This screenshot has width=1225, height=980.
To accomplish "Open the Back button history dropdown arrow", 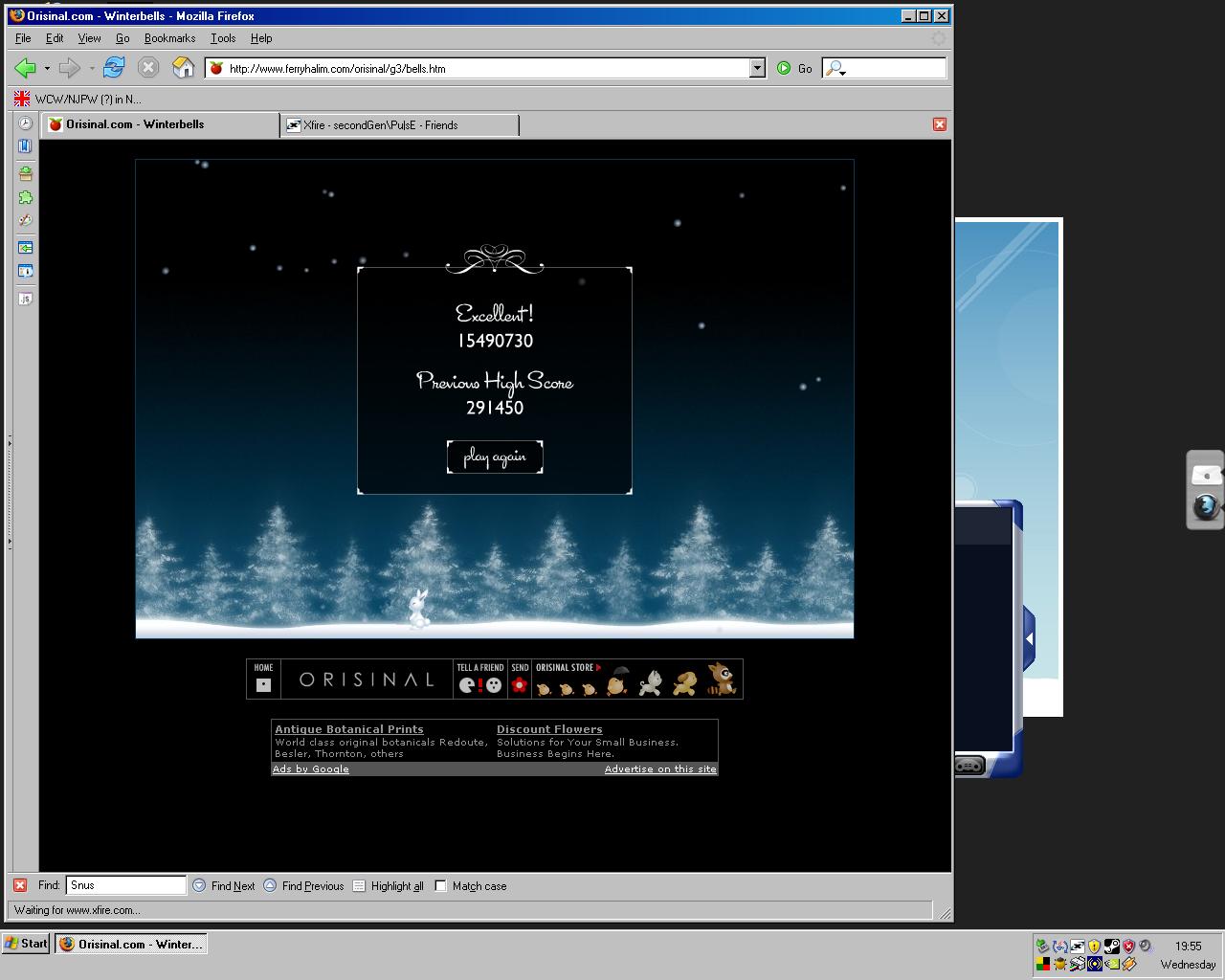I will tap(47, 68).
